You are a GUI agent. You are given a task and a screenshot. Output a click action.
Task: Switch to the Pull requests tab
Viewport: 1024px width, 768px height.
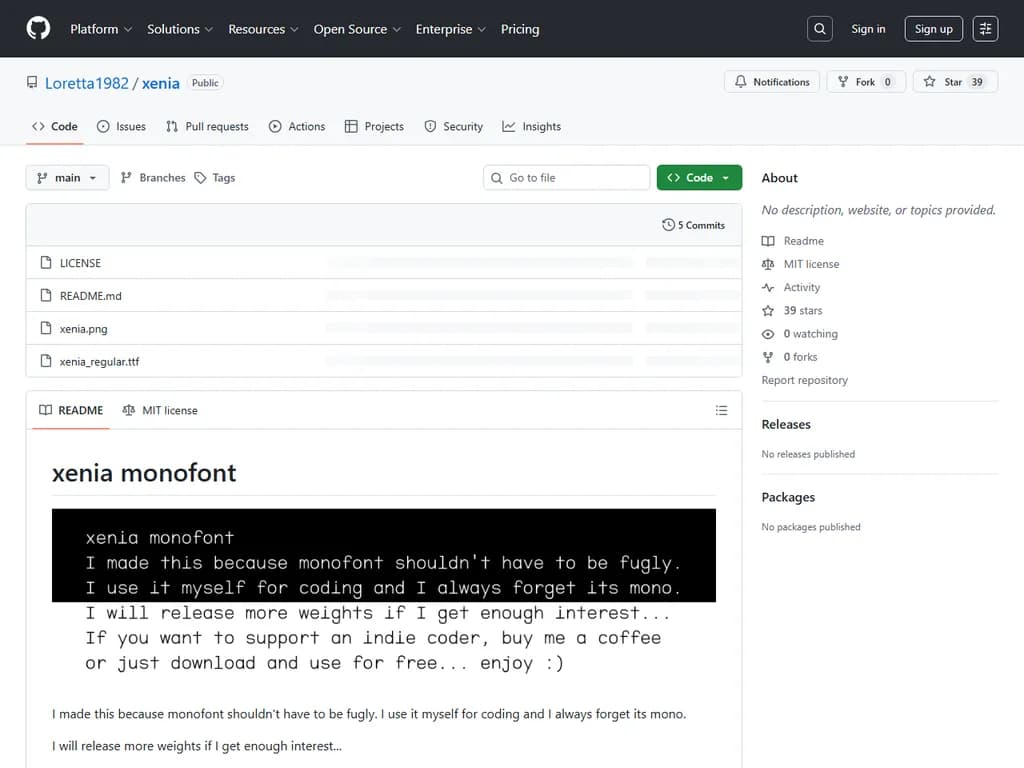coord(207,126)
